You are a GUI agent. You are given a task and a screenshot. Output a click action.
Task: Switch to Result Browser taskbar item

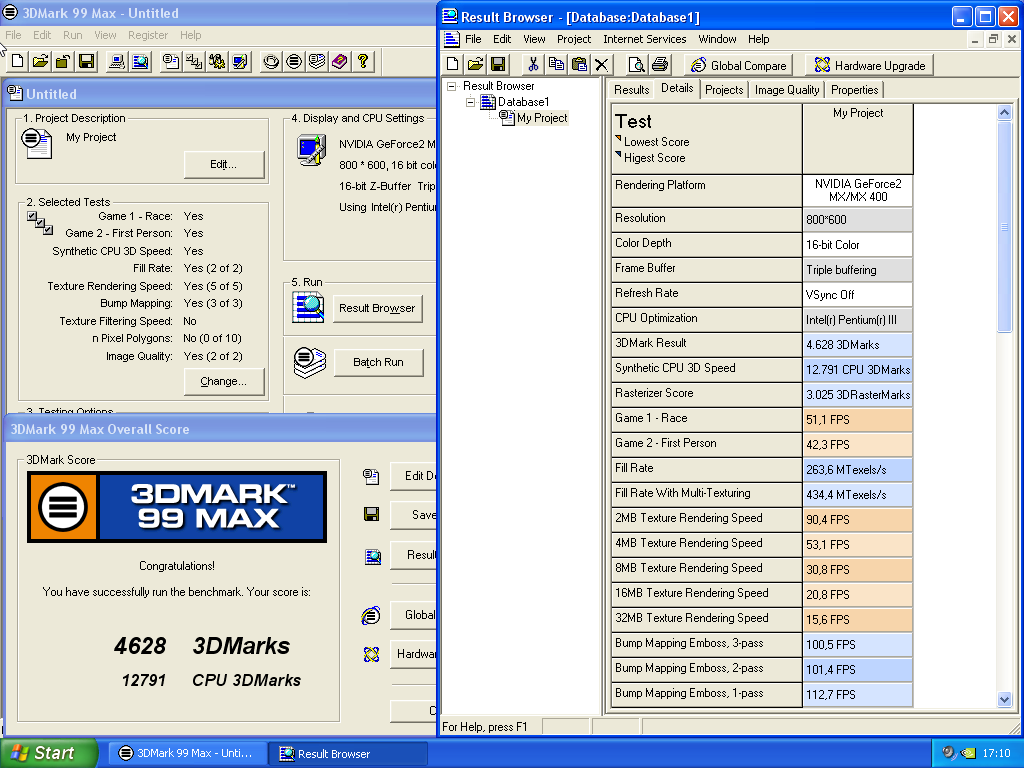pos(348,753)
